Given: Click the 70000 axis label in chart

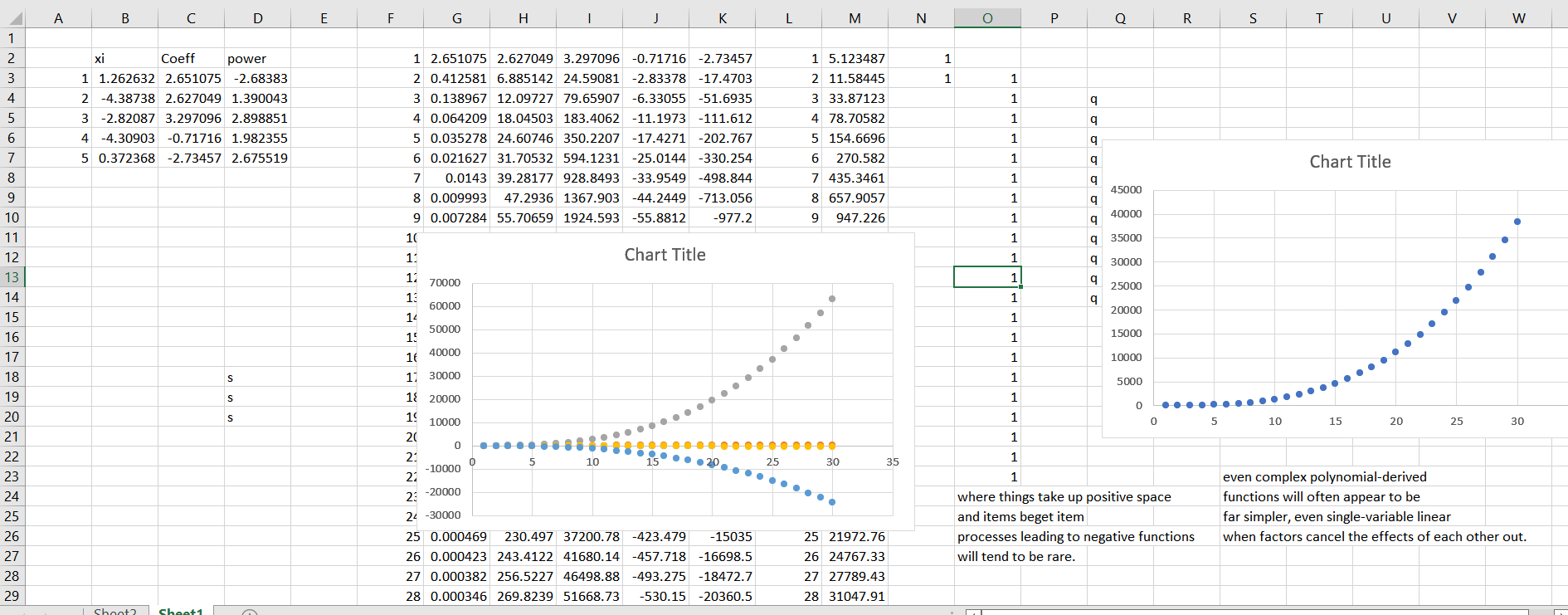Looking at the screenshot, I should [445, 283].
